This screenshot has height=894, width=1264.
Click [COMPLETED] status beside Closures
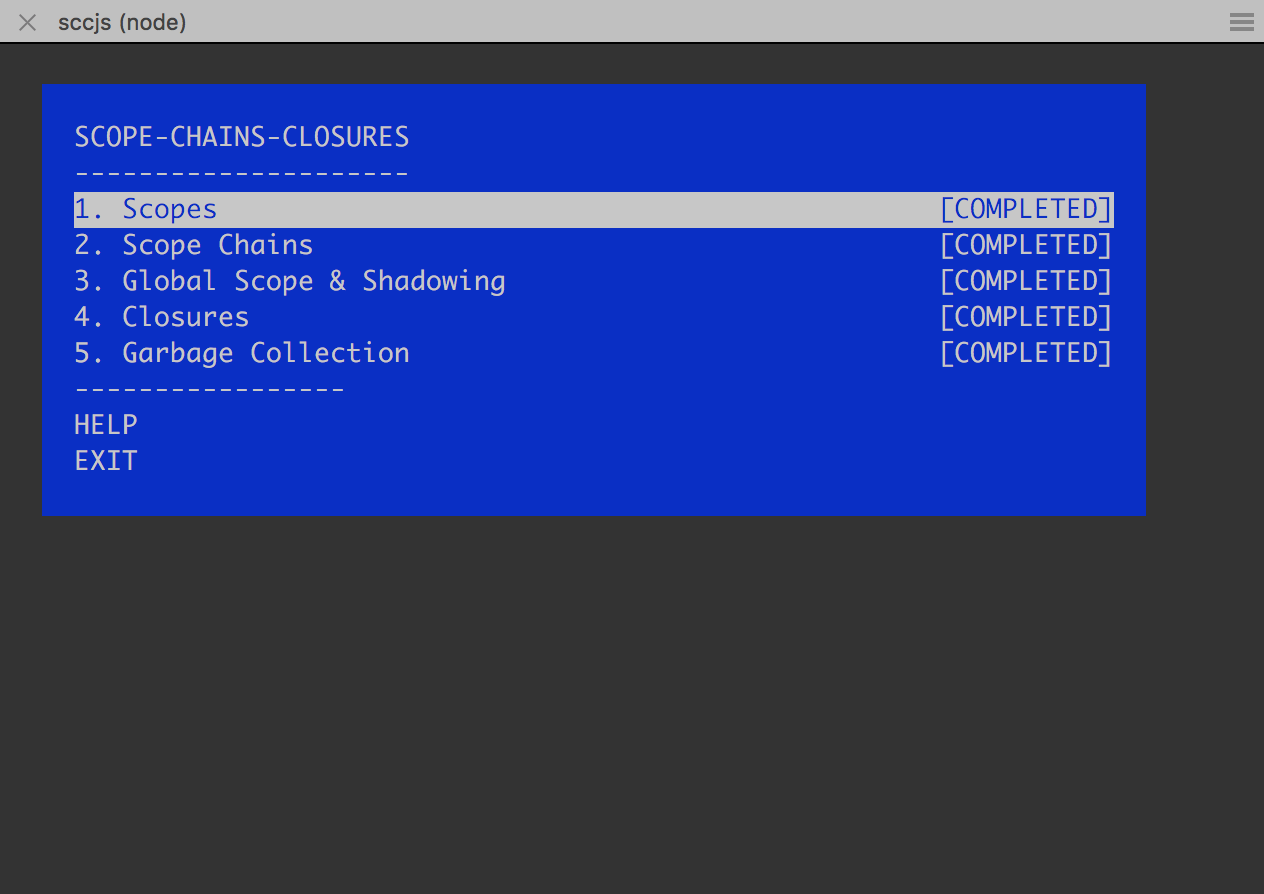1026,318
